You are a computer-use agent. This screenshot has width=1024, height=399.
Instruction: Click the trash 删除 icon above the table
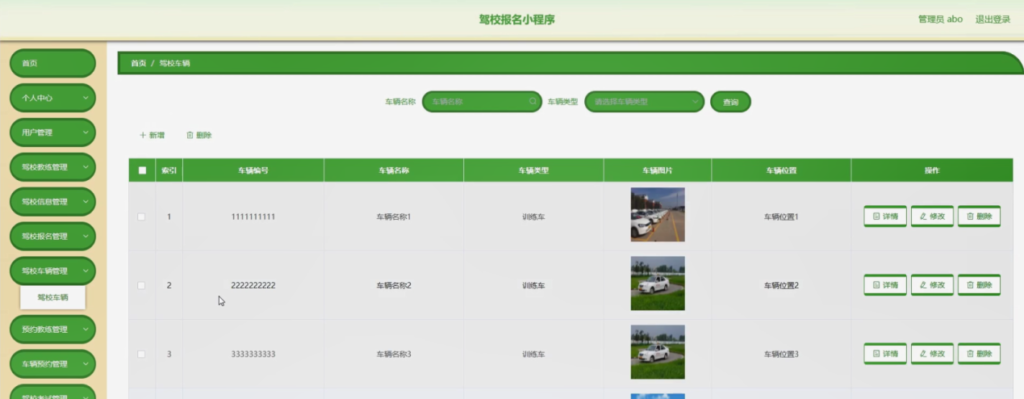(190, 135)
